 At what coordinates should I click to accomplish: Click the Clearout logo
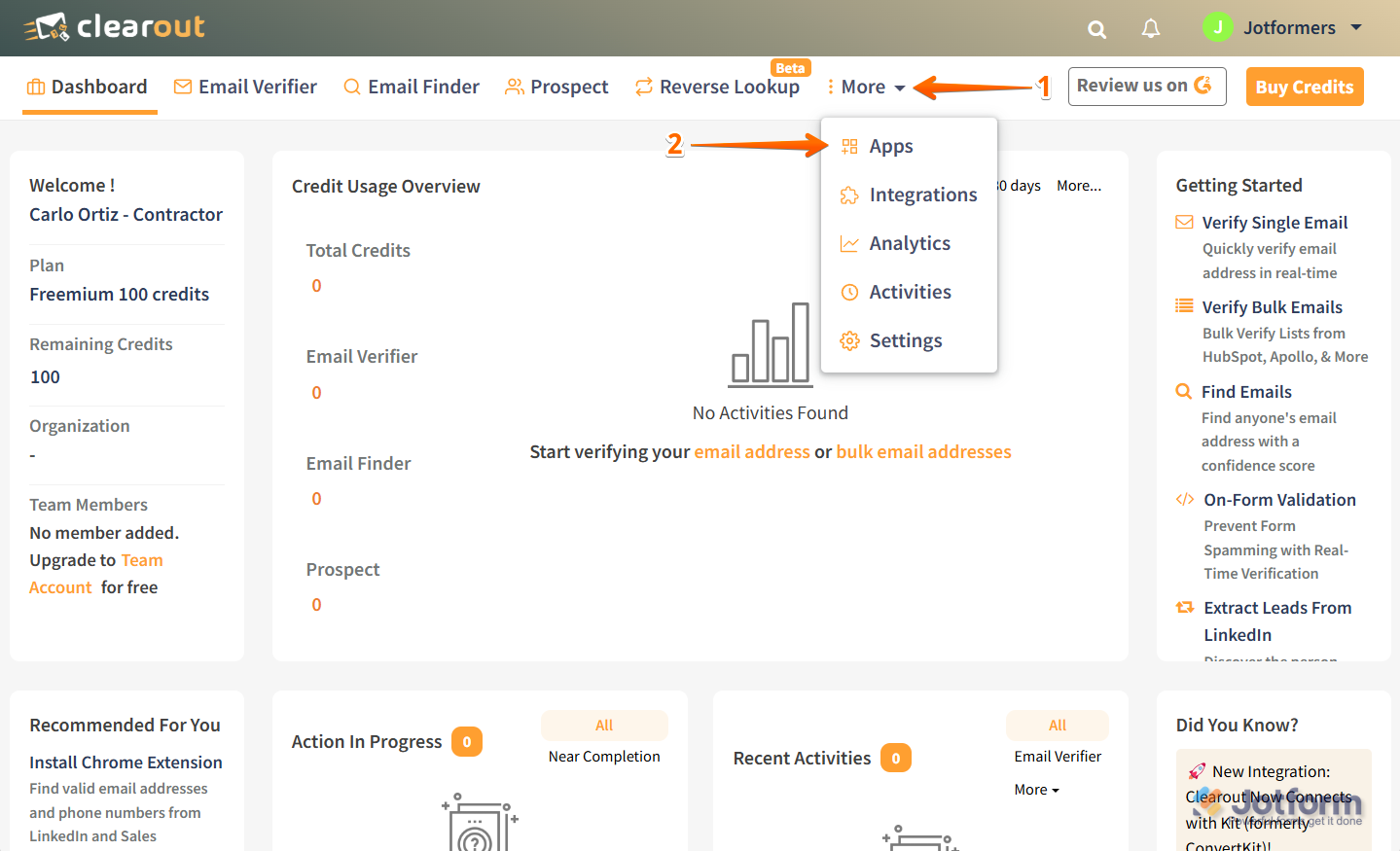(x=114, y=27)
